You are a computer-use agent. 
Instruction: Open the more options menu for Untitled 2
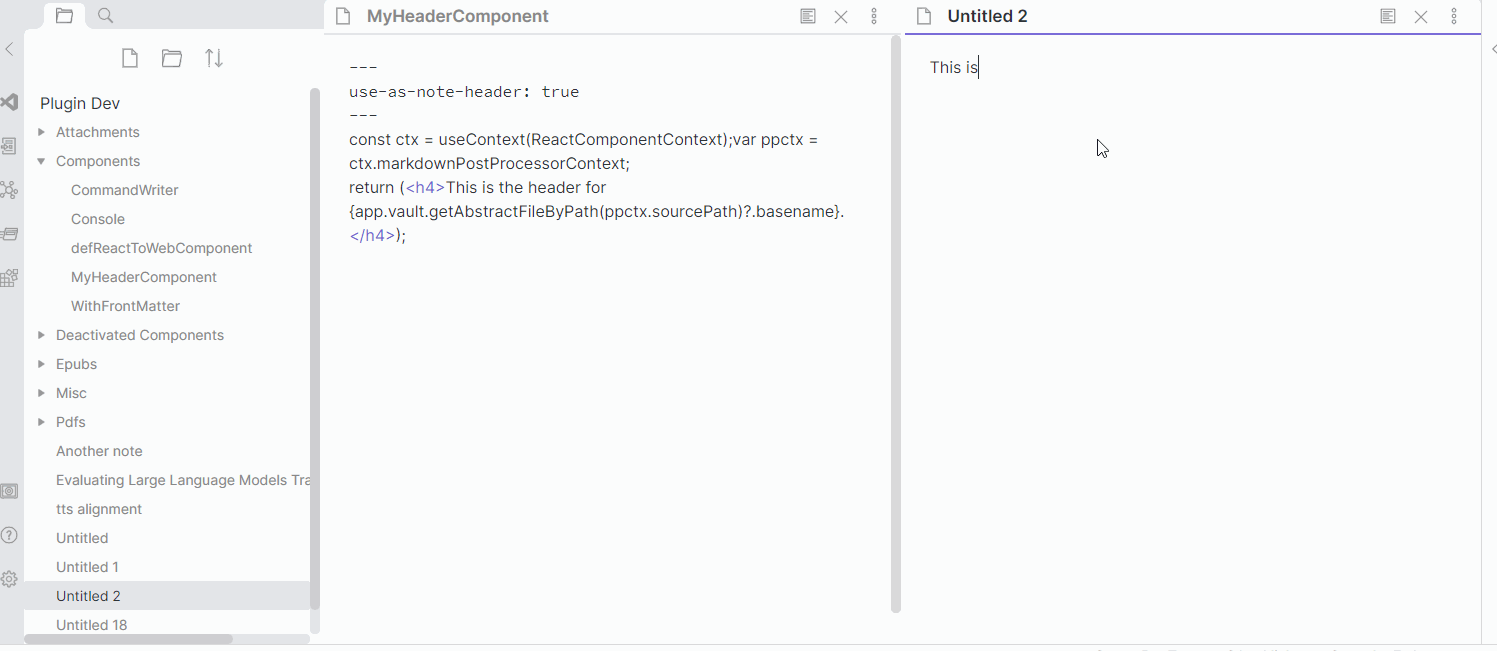tap(1455, 16)
